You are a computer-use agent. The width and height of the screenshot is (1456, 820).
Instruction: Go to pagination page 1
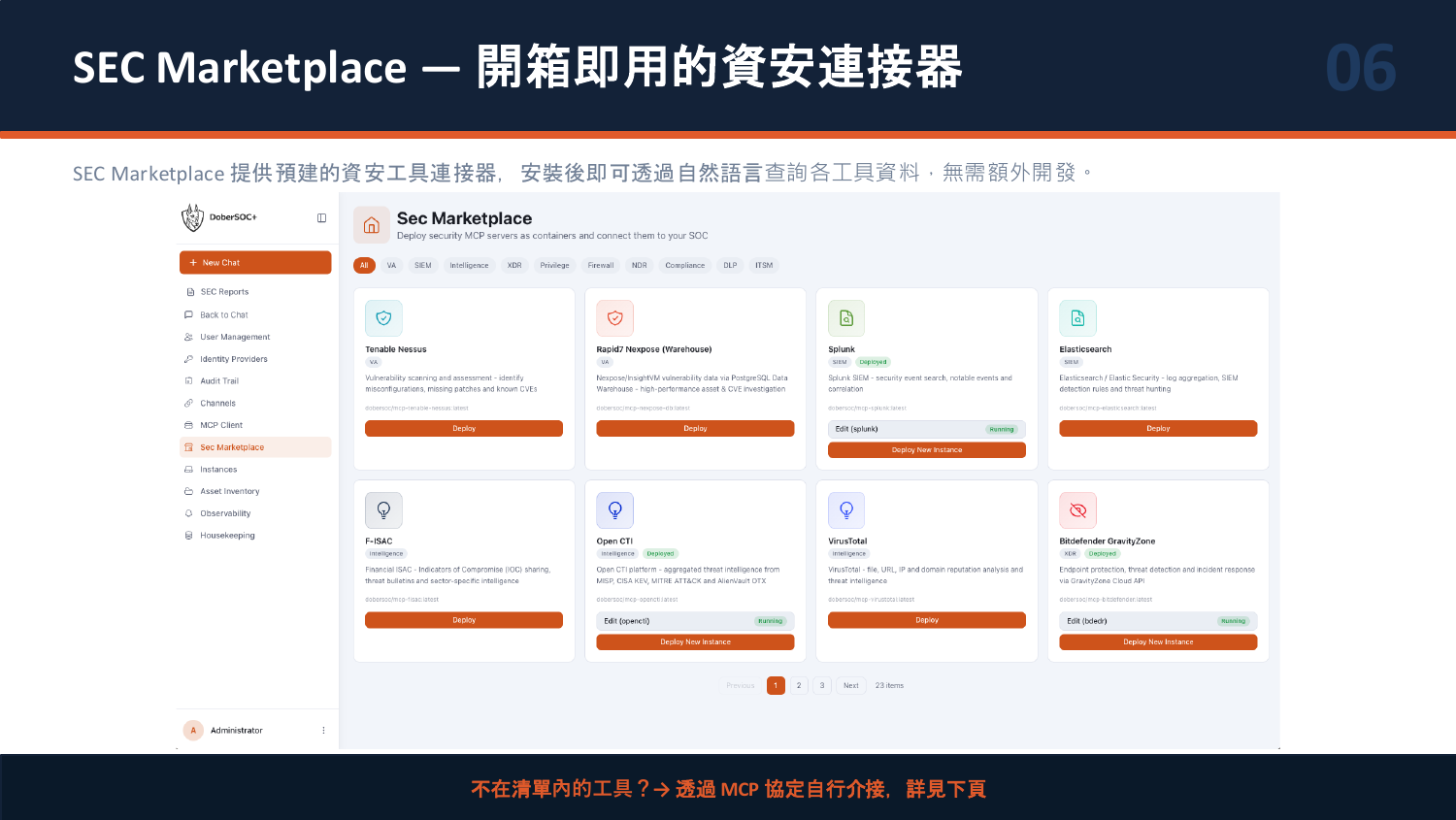pyautogui.click(x=776, y=685)
